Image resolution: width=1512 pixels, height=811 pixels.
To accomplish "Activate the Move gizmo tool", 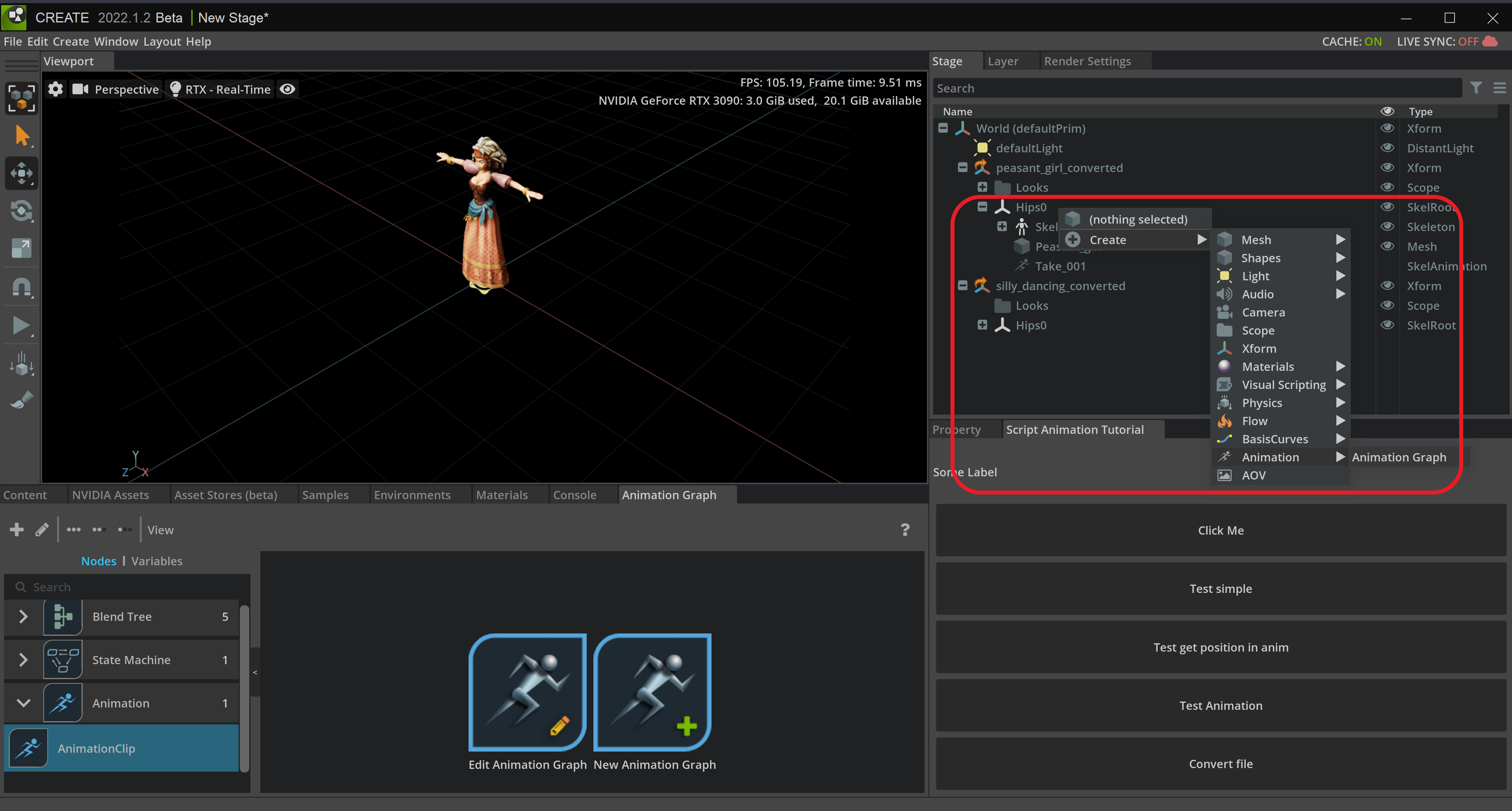I will pyautogui.click(x=22, y=173).
